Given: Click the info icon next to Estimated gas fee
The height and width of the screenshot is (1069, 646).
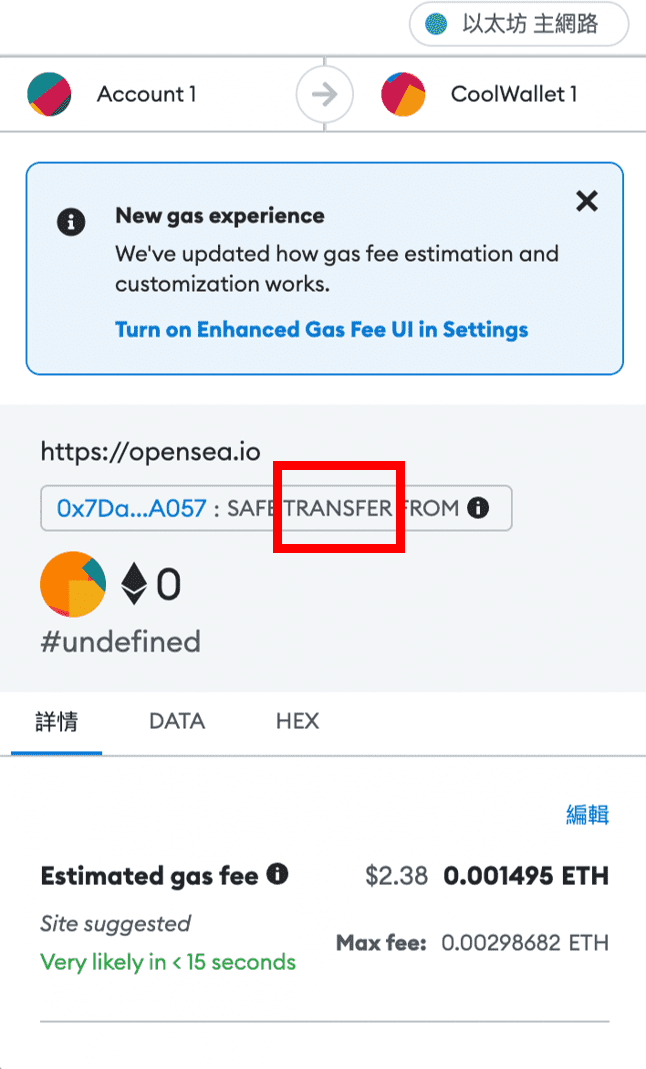Looking at the screenshot, I should click(x=277, y=874).
